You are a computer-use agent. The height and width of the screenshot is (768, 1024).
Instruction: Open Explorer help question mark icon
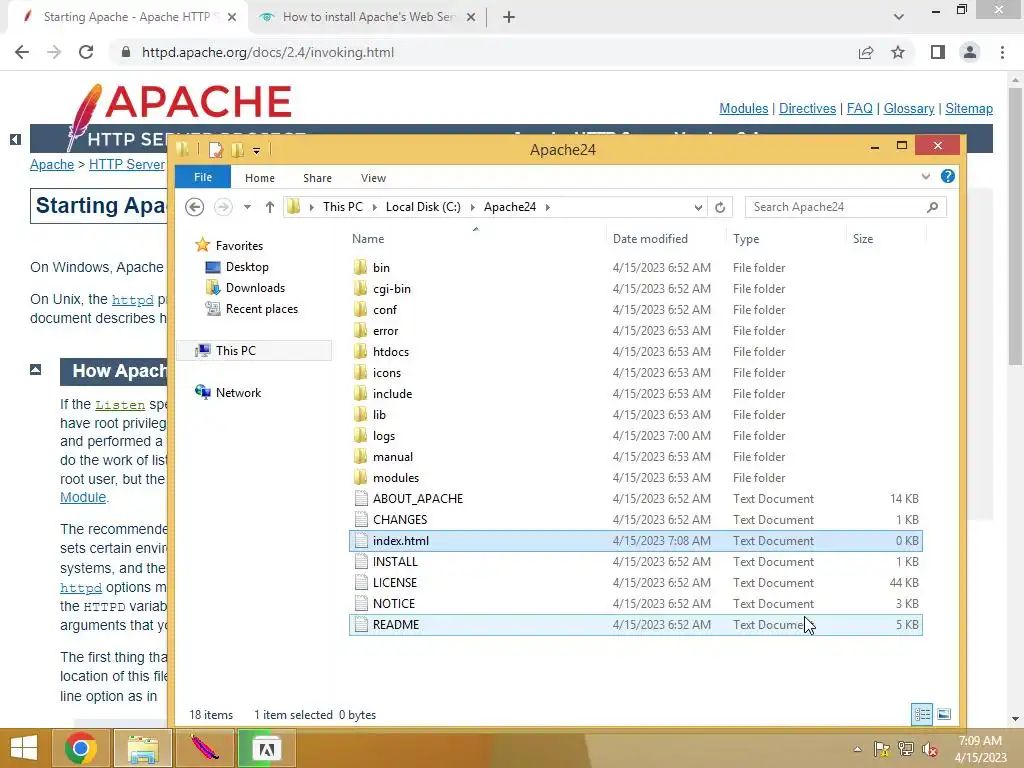[948, 176]
